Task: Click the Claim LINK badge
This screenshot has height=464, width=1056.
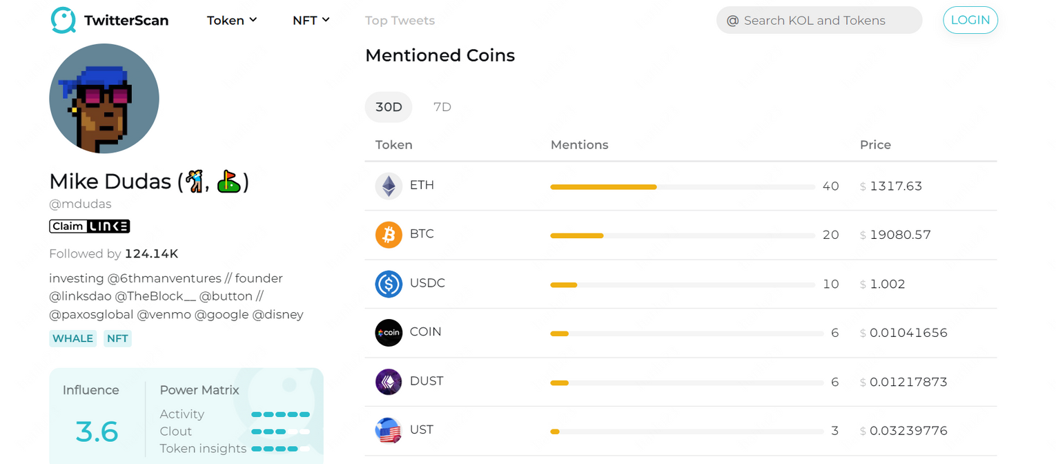Action: 90,226
